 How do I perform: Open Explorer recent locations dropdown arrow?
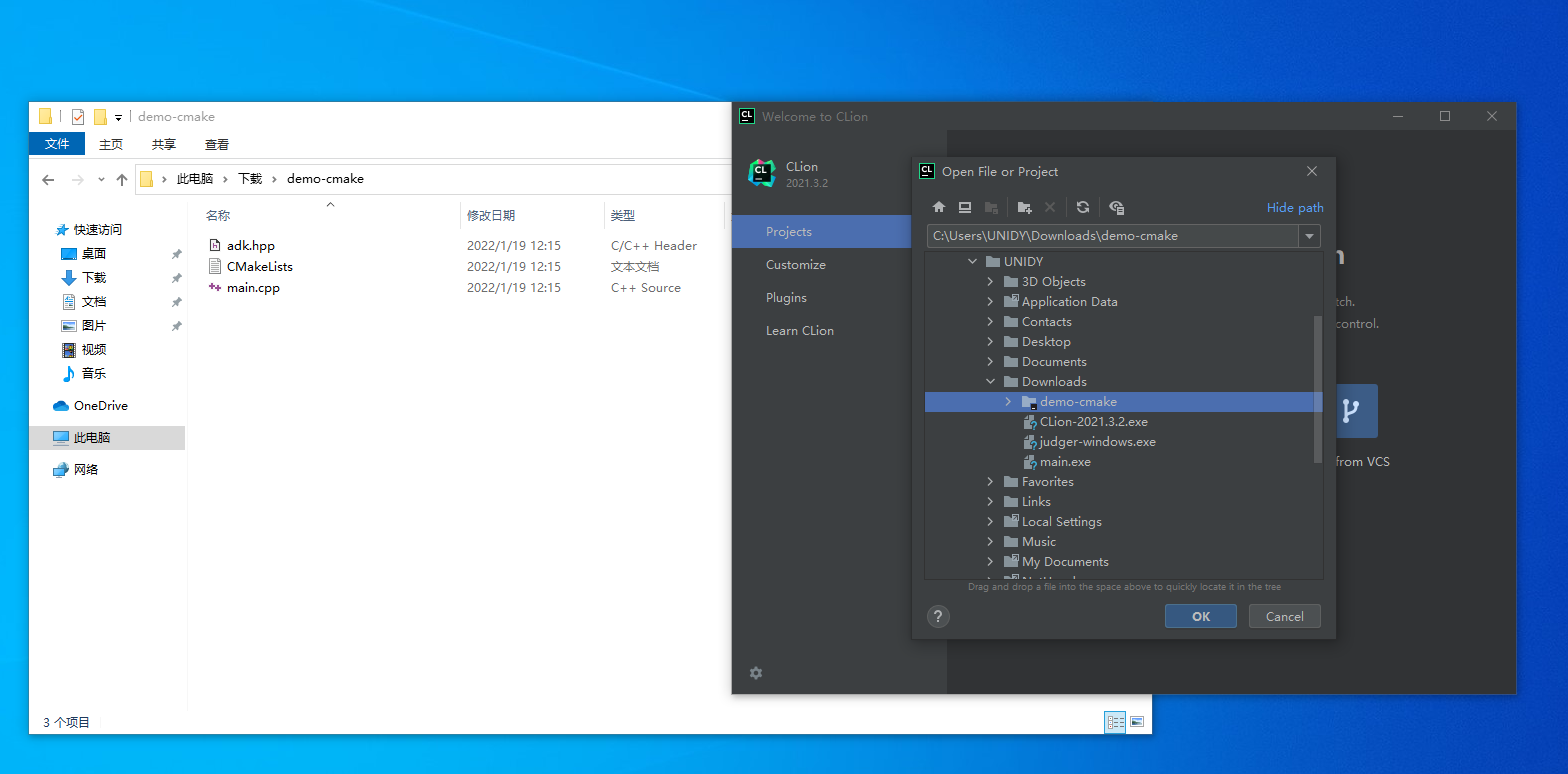pyautogui.click(x=101, y=180)
